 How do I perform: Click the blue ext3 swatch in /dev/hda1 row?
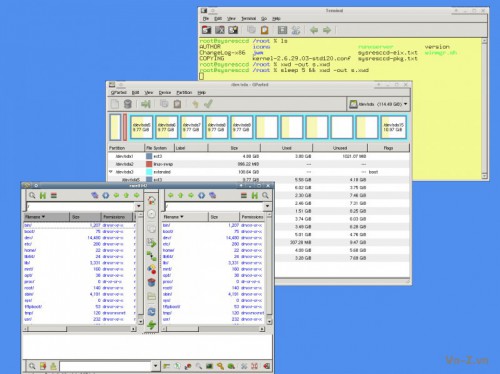point(149,156)
